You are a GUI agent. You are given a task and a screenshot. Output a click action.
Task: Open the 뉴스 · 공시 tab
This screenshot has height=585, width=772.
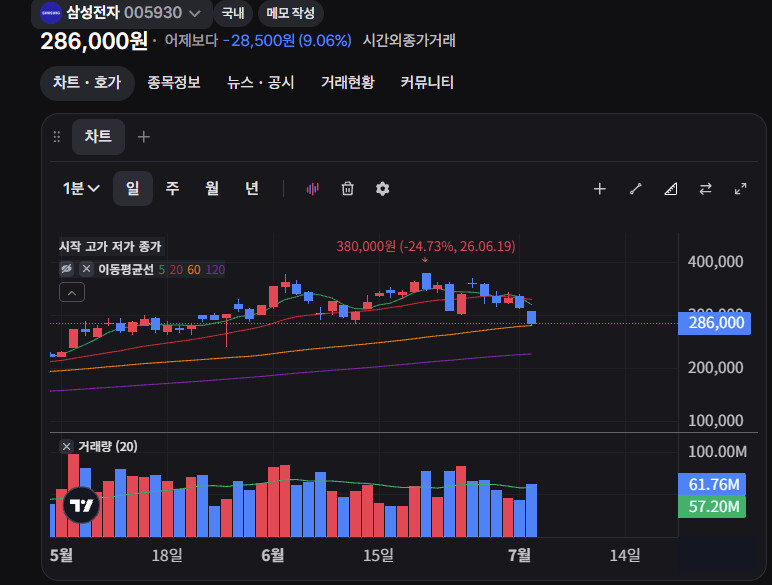(x=260, y=82)
